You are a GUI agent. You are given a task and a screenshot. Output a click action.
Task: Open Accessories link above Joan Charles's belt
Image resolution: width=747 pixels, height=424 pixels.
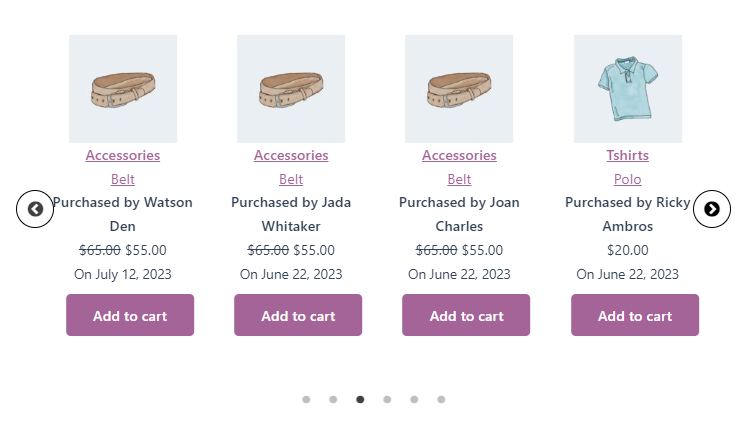(459, 155)
